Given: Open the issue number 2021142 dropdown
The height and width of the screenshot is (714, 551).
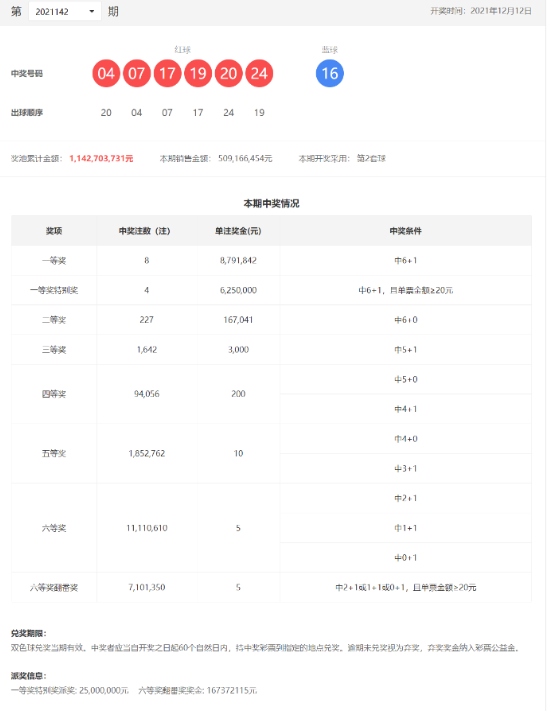Looking at the screenshot, I should pyautogui.click(x=65, y=11).
